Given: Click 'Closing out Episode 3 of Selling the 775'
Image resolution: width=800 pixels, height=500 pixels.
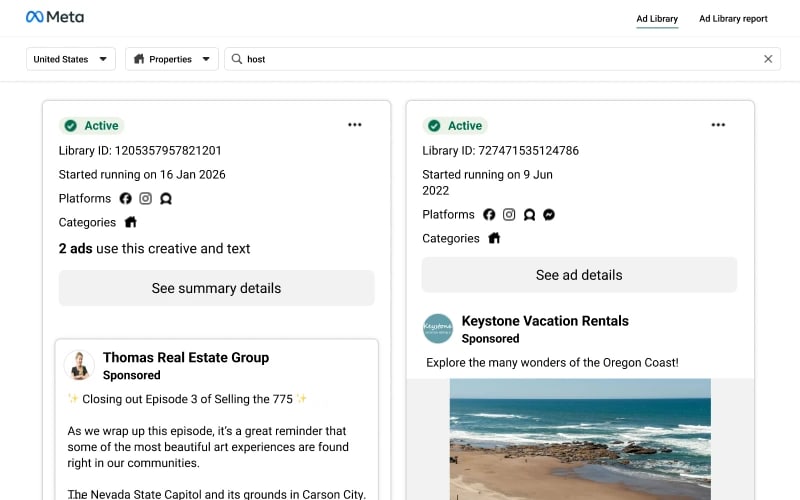Looking at the screenshot, I should pyautogui.click(x=187, y=399).
